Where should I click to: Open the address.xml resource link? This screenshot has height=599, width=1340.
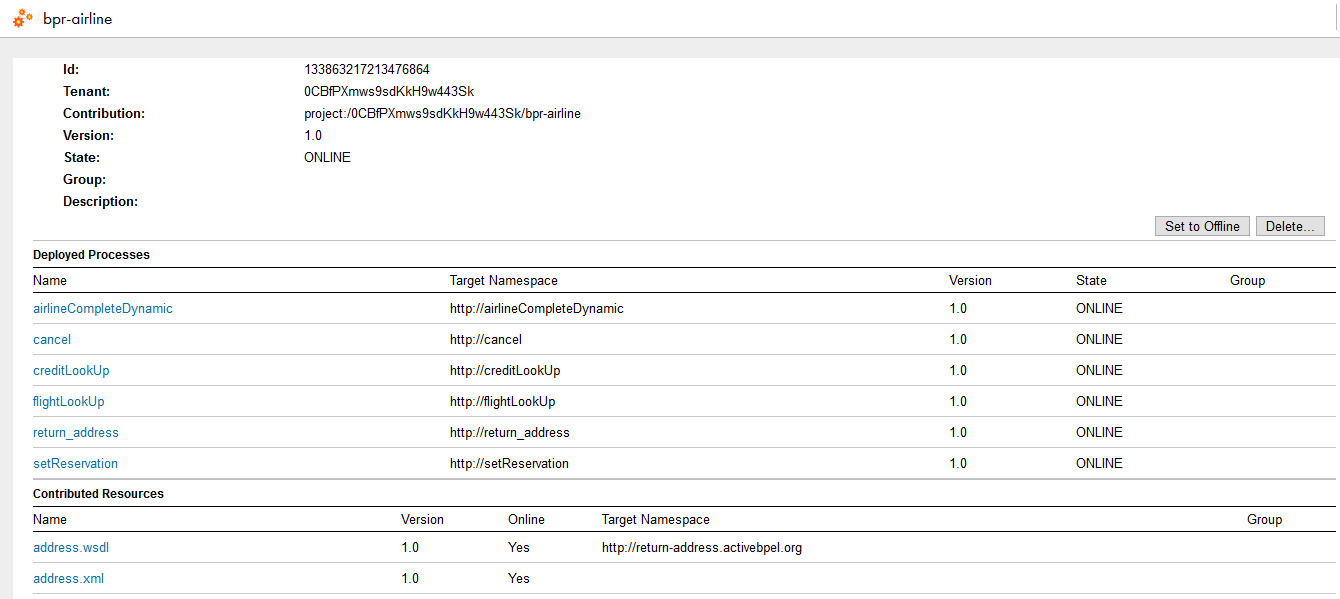tap(68, 579)
